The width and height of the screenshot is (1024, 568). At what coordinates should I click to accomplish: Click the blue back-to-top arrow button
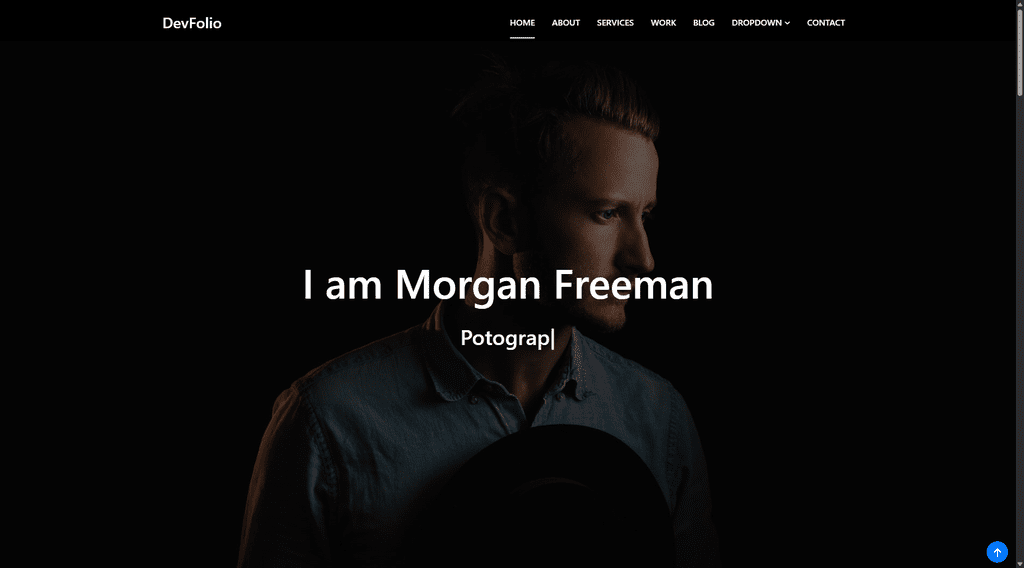tap(997, 552)
